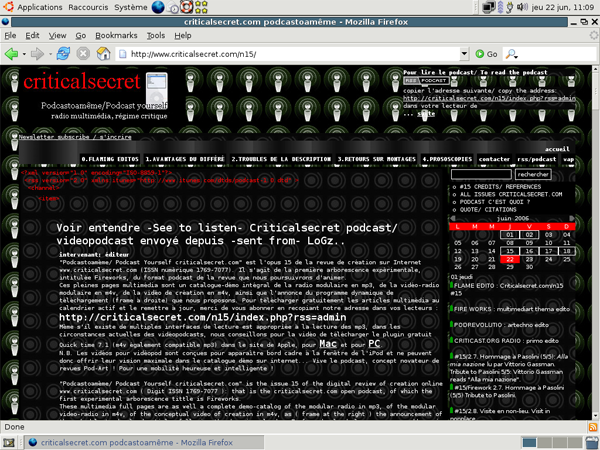Viewport: 600px width, 450px height.
Task: Go to the Home page icon
Action: (105, 53)
